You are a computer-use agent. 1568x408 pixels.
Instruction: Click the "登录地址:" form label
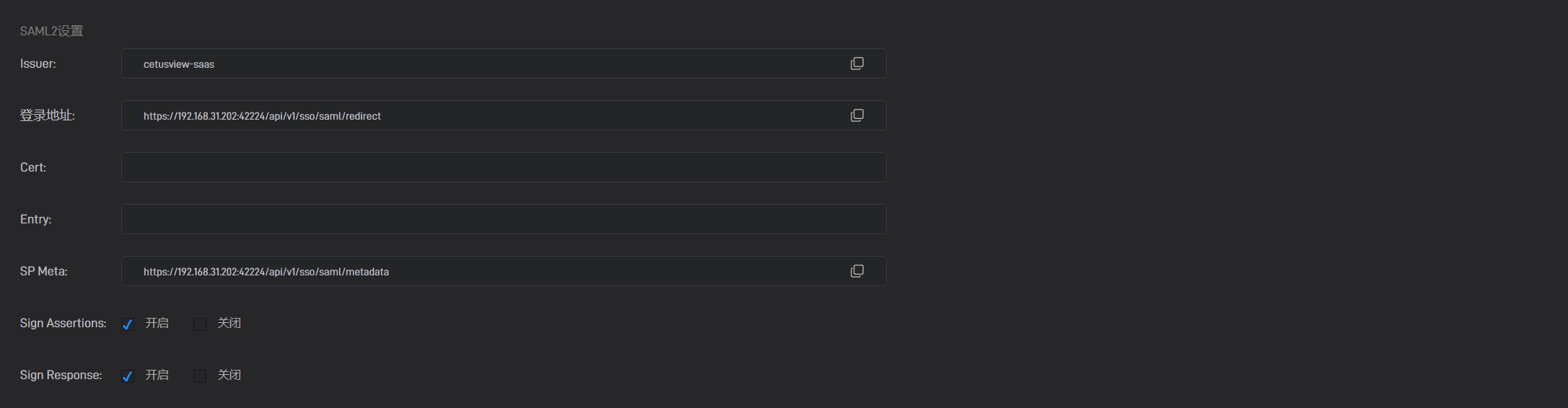(x=47, y=115)
